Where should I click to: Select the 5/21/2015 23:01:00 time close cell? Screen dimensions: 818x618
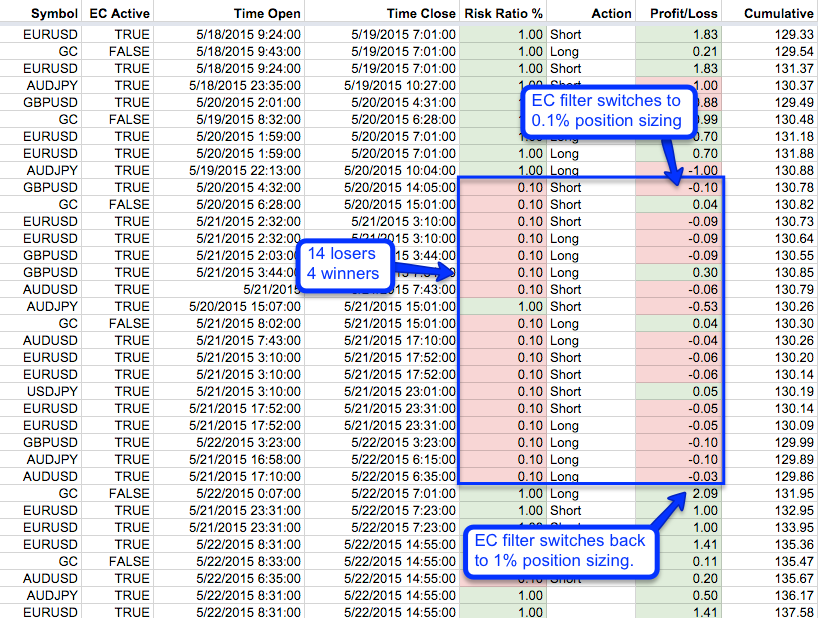[x=412, y=391]
